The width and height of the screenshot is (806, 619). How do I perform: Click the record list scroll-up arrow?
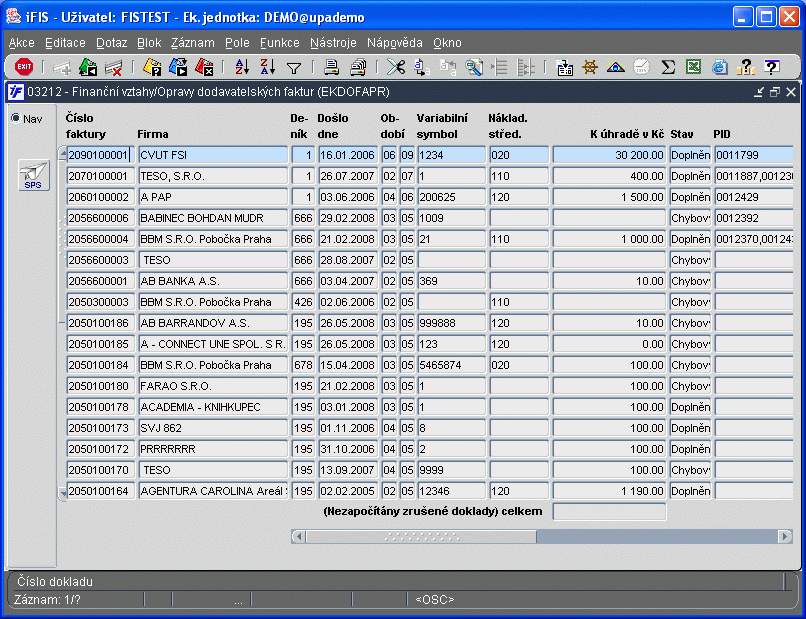[x=63, y=153]
